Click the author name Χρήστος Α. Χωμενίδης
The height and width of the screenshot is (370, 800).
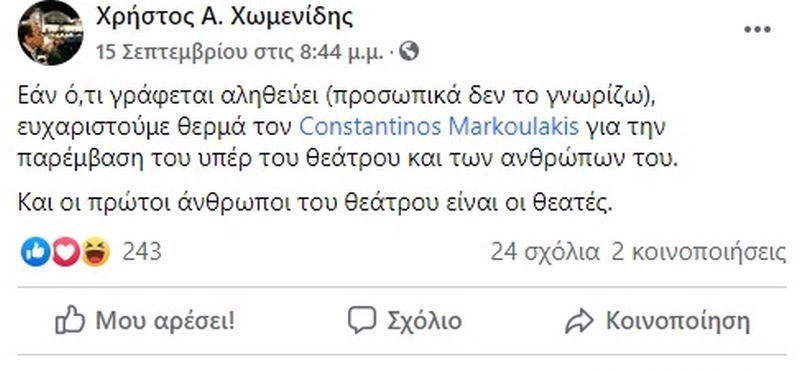point(224,17)
